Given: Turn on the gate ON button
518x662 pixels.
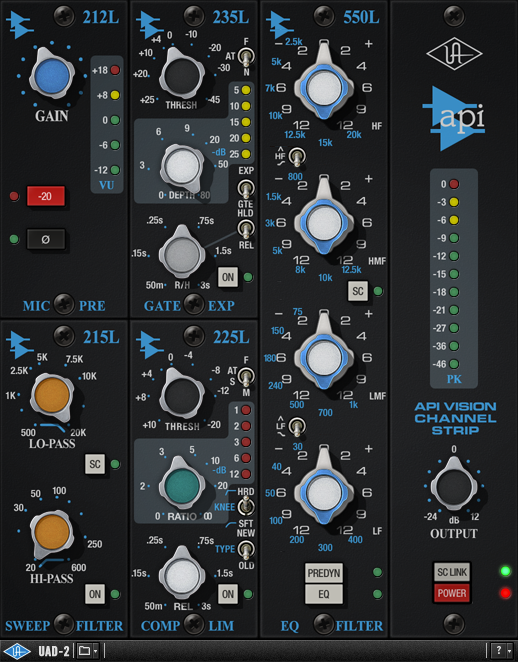Looking at the screenshot, I should coord(228,277).
